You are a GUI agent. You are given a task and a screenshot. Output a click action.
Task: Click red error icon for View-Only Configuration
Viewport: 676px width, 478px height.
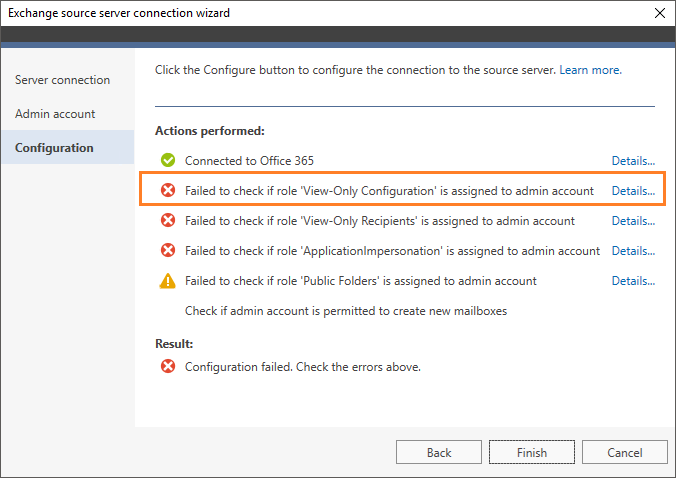pos(168,190)
